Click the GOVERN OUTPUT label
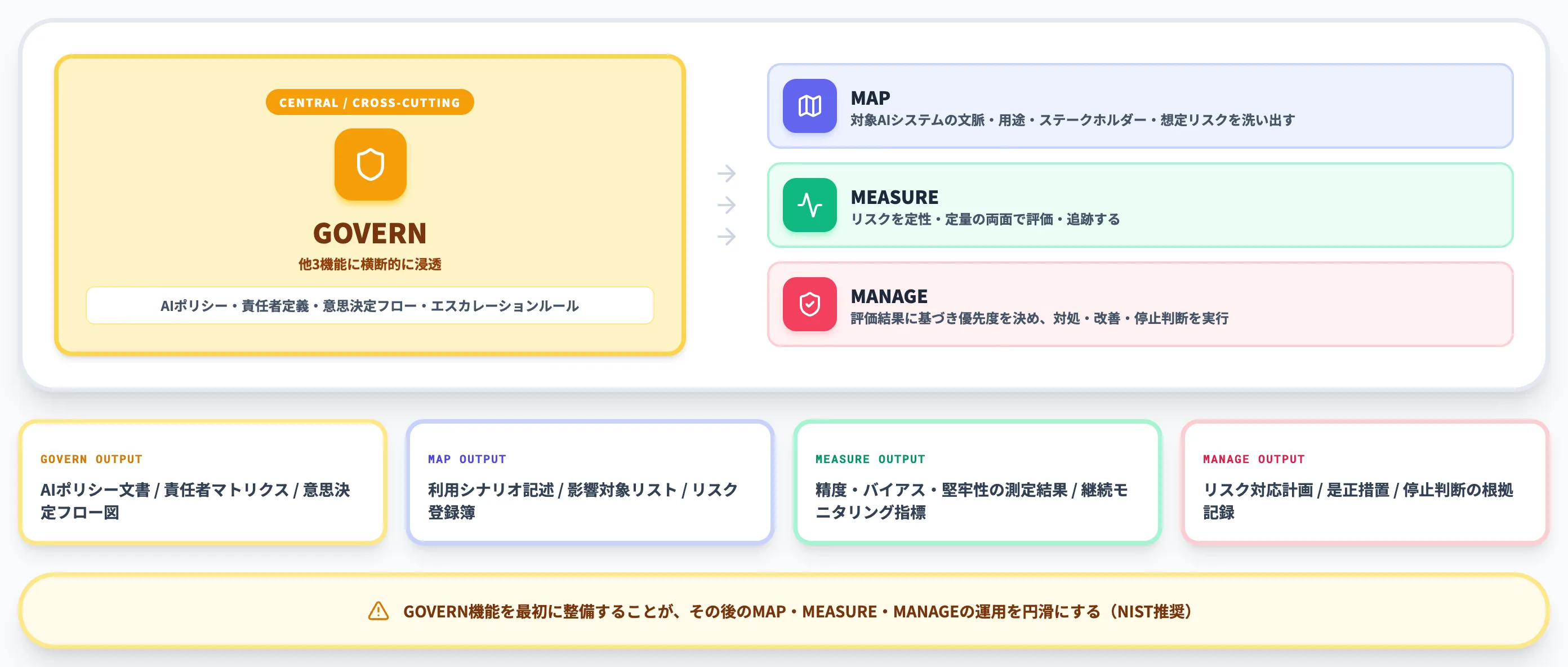 click(91, 459)
